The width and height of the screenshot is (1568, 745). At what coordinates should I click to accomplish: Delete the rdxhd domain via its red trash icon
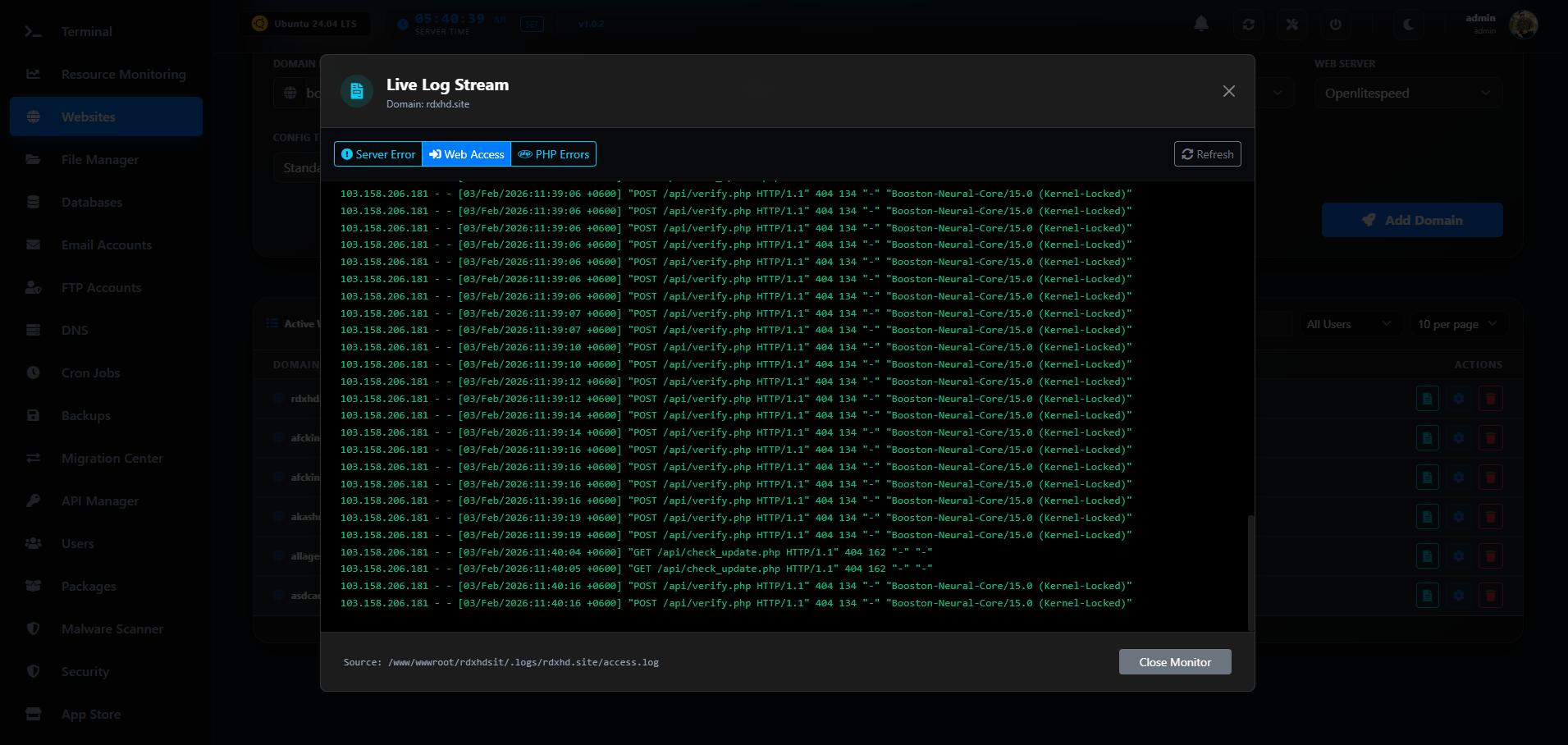1491,398
